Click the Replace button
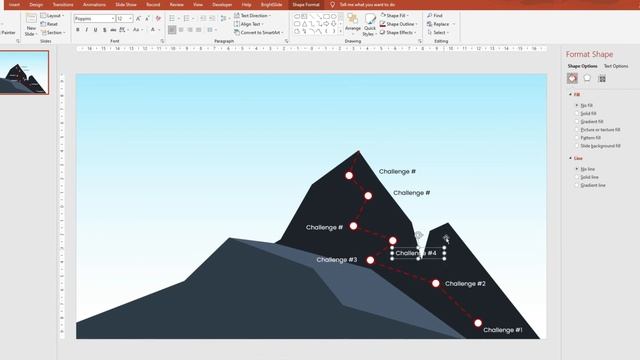Image resolution: width=640 pixels, height=360 pixels. [x=441, y=24]
